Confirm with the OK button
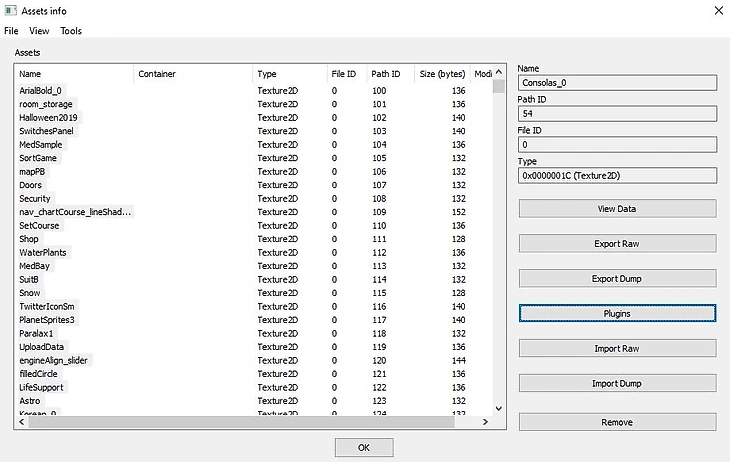Screen dimensions: 730x462 pyautogui.click(x=364, y=448)
